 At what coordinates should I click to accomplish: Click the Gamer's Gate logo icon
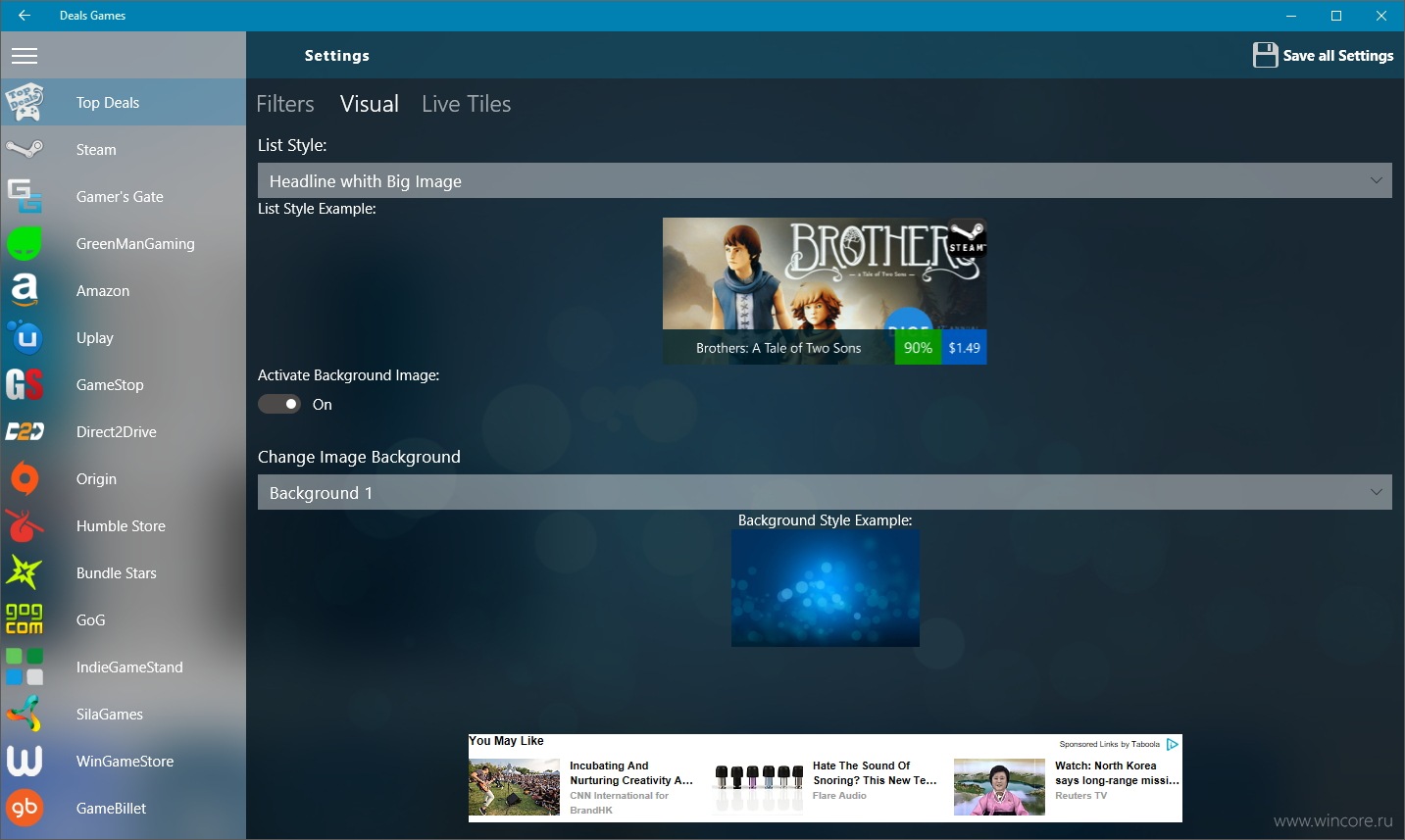[25, 196]
